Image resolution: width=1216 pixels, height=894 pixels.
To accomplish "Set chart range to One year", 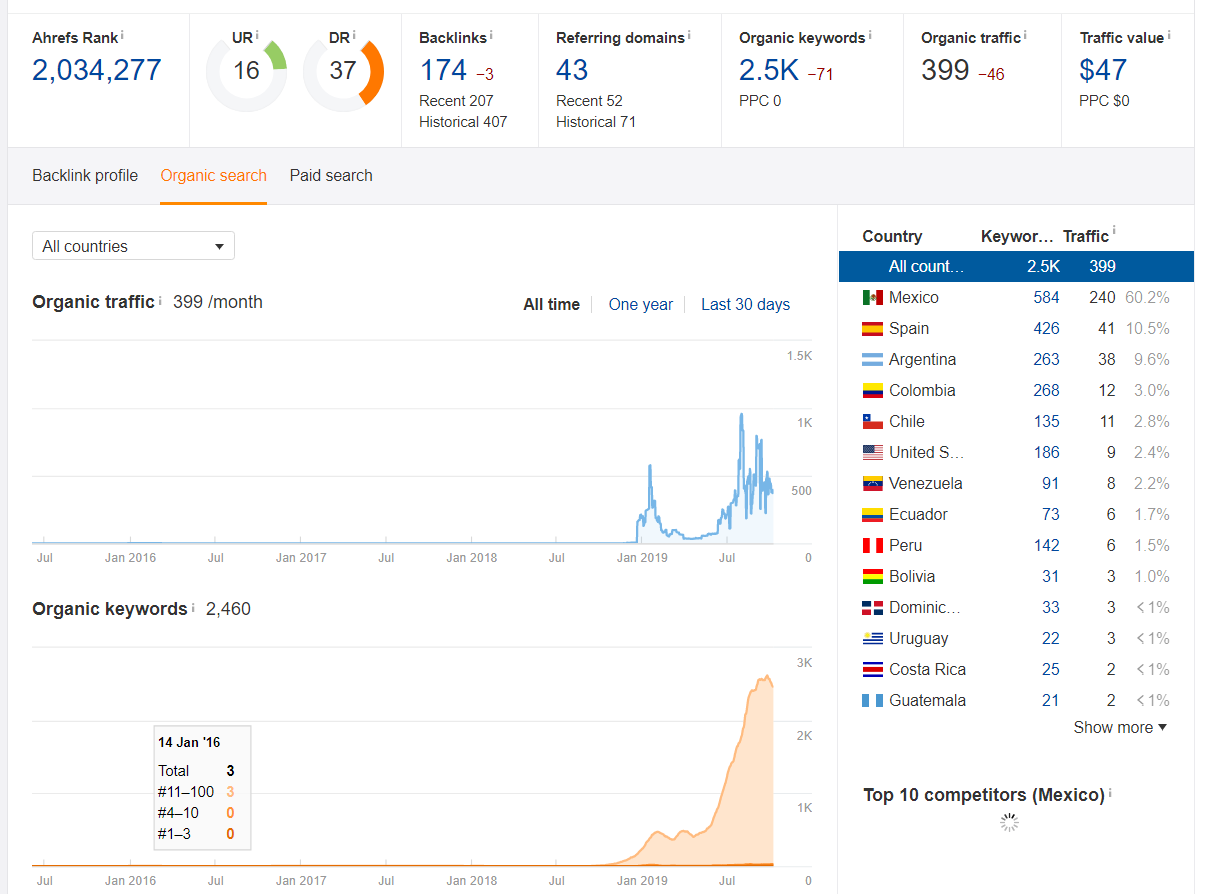I will (641, 304).
